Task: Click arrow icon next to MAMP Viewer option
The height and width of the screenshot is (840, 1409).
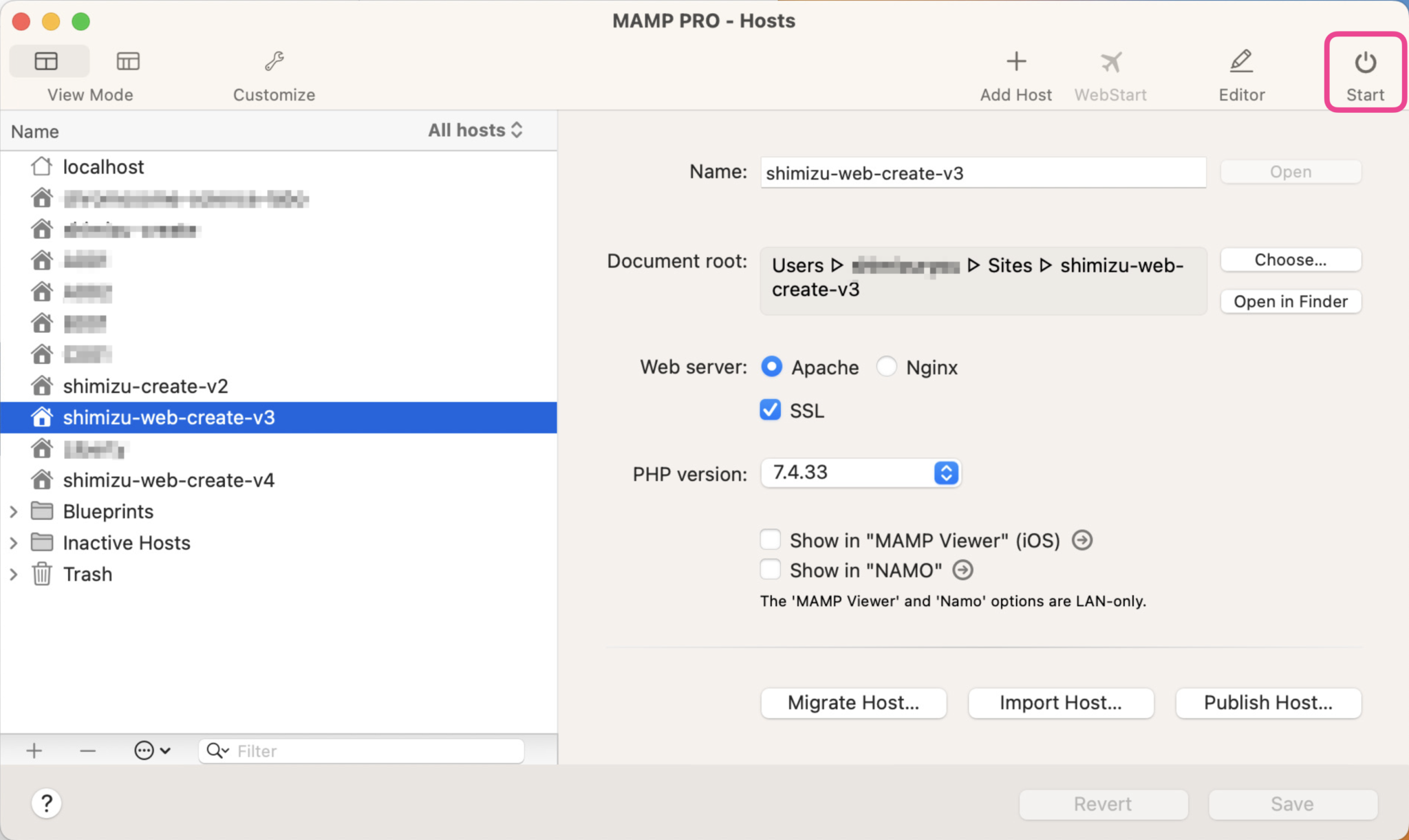Action: (1082, 540)
